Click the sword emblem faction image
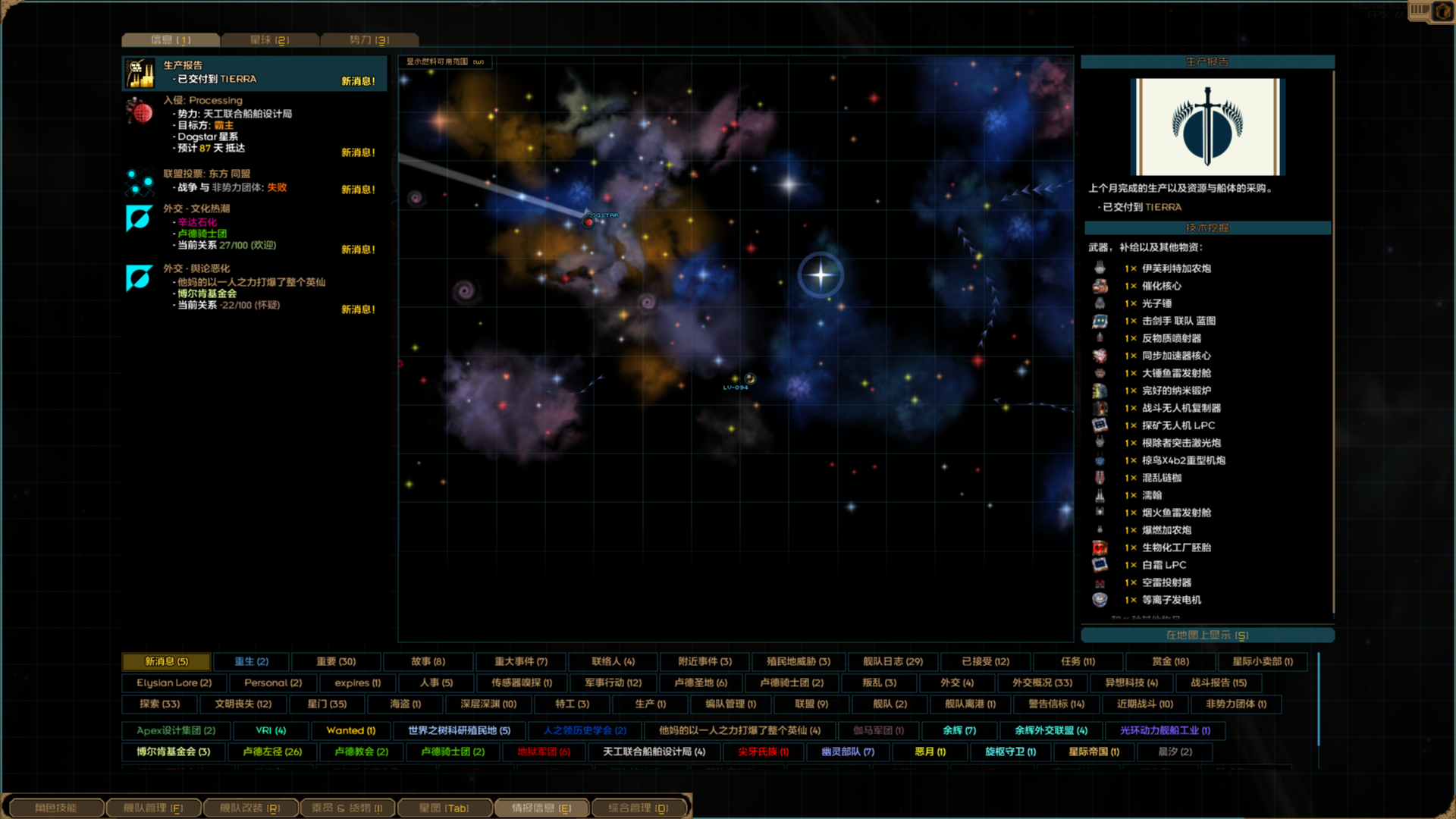 click(1207, 127)
